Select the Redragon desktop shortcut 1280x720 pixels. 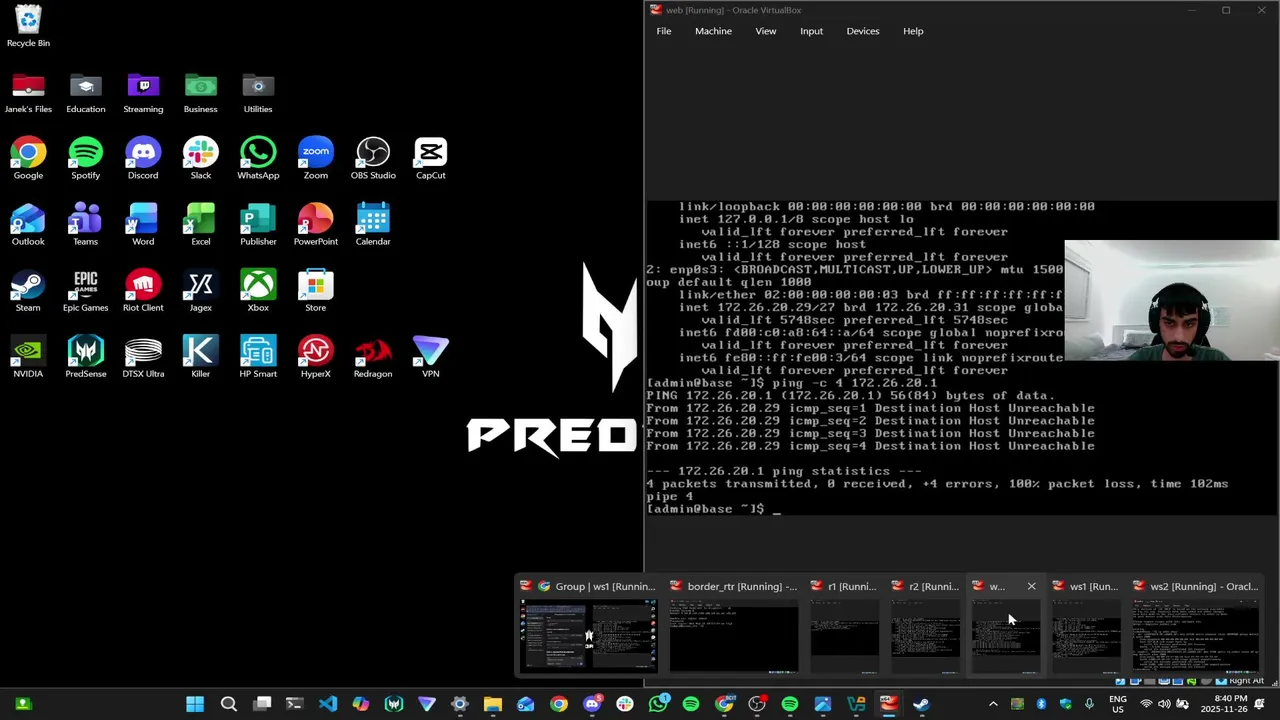pos(373,357)
